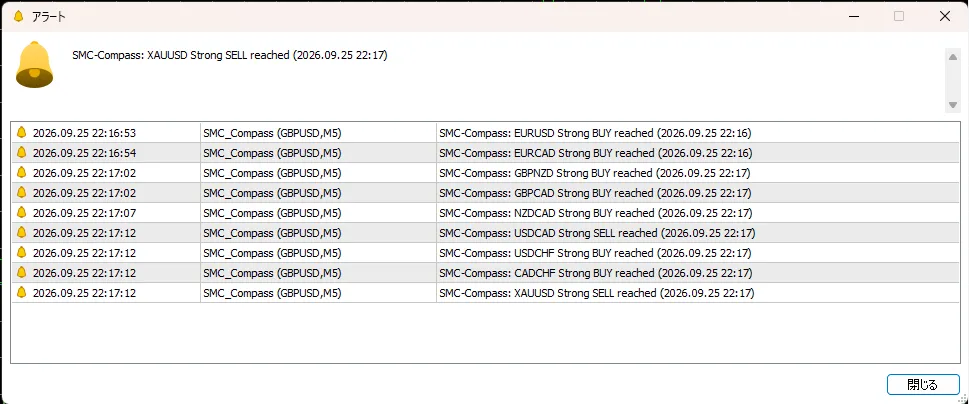Click the XAUUSD Strong SELL header message text

point(230,55)
